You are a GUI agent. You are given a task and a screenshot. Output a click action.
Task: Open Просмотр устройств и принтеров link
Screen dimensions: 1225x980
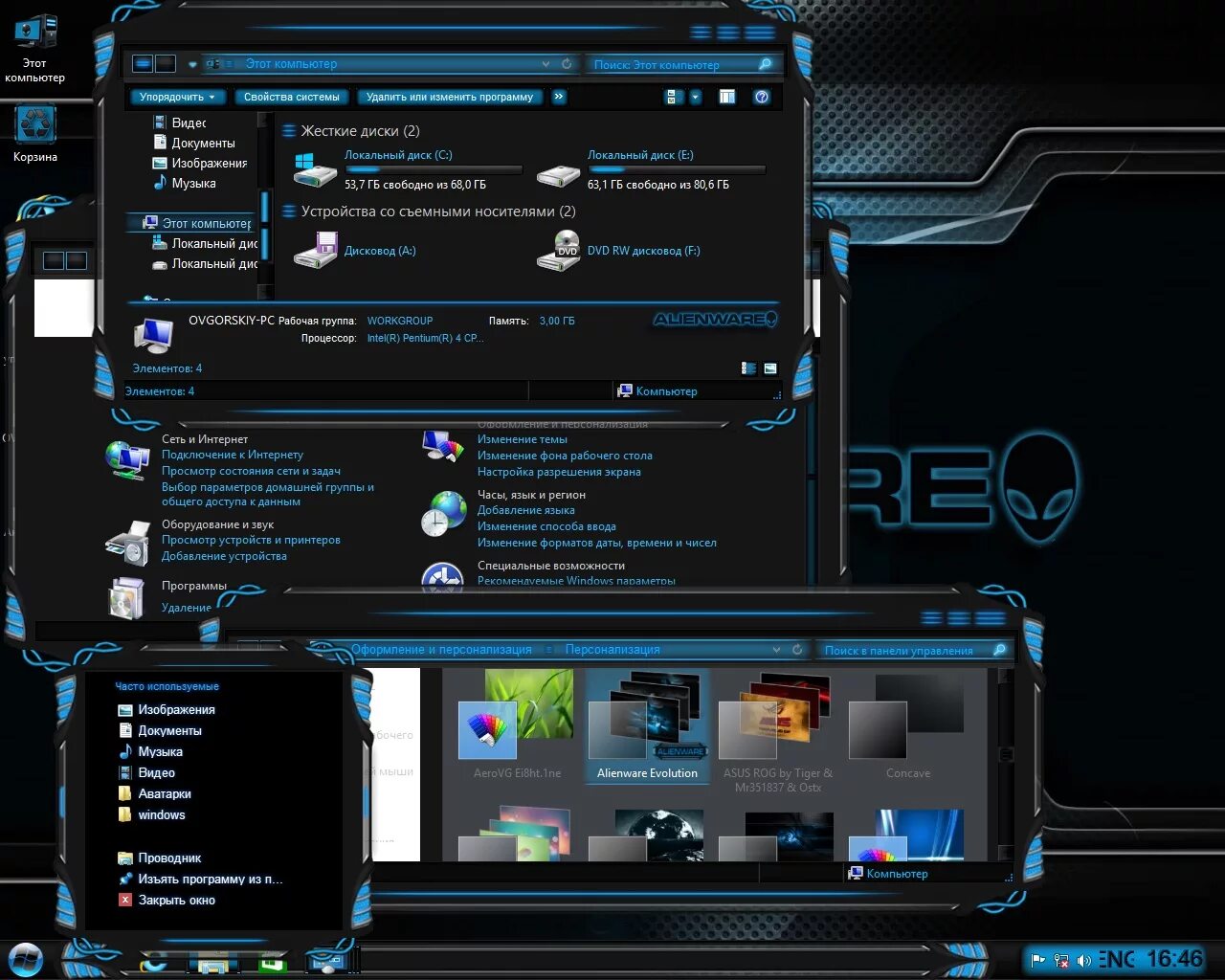click(251, 540)
